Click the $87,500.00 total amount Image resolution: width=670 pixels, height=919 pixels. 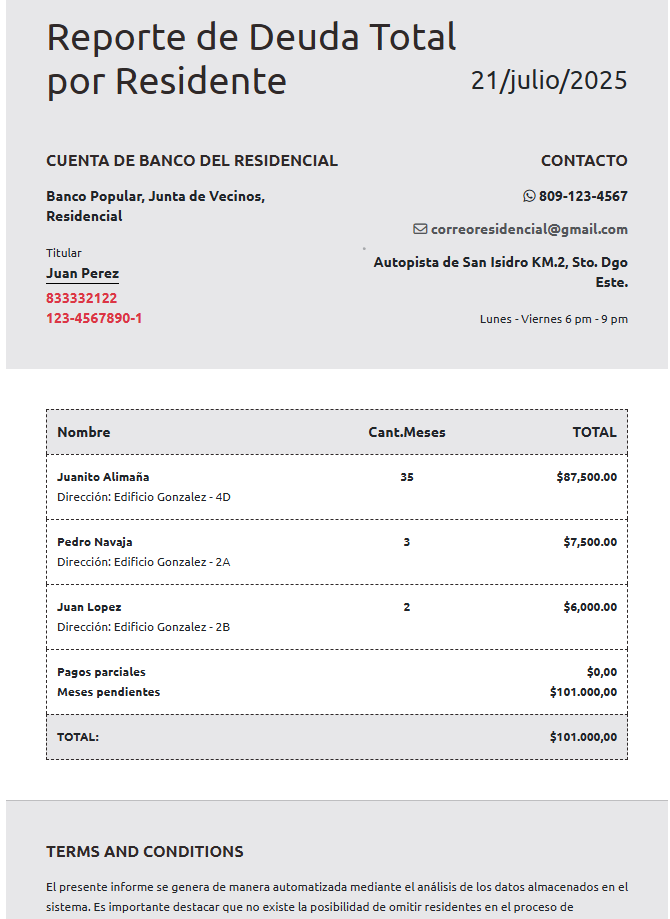(x=587, y=476)
